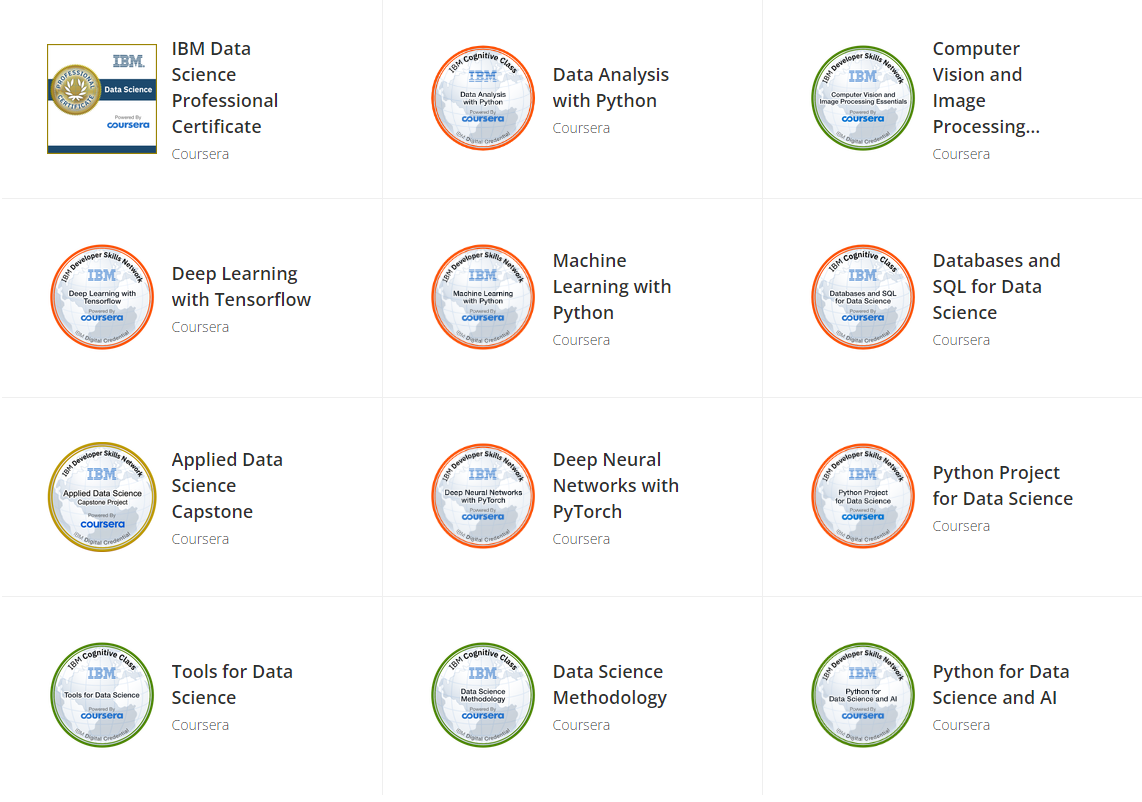The image size is (1142, 802).
Task: Select the Databases and SQL title link
Action: tap(996, 286)
